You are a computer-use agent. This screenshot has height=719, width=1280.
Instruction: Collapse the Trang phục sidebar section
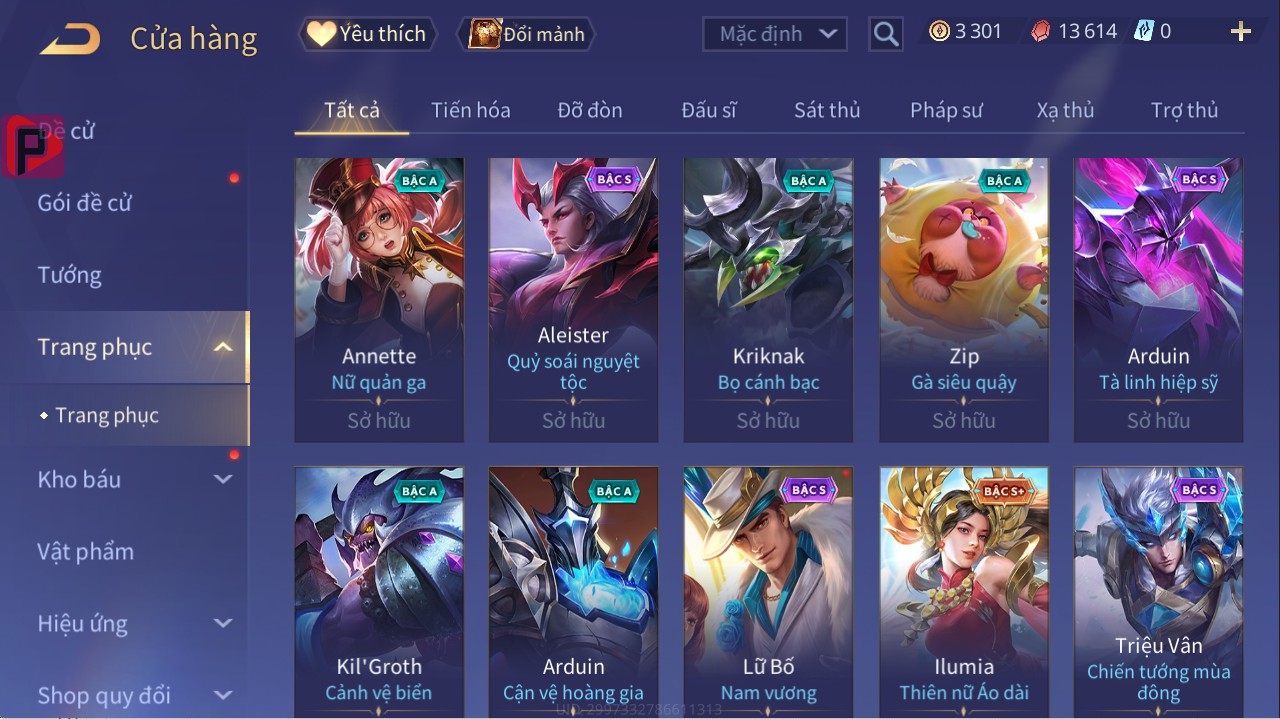(224, 347)
